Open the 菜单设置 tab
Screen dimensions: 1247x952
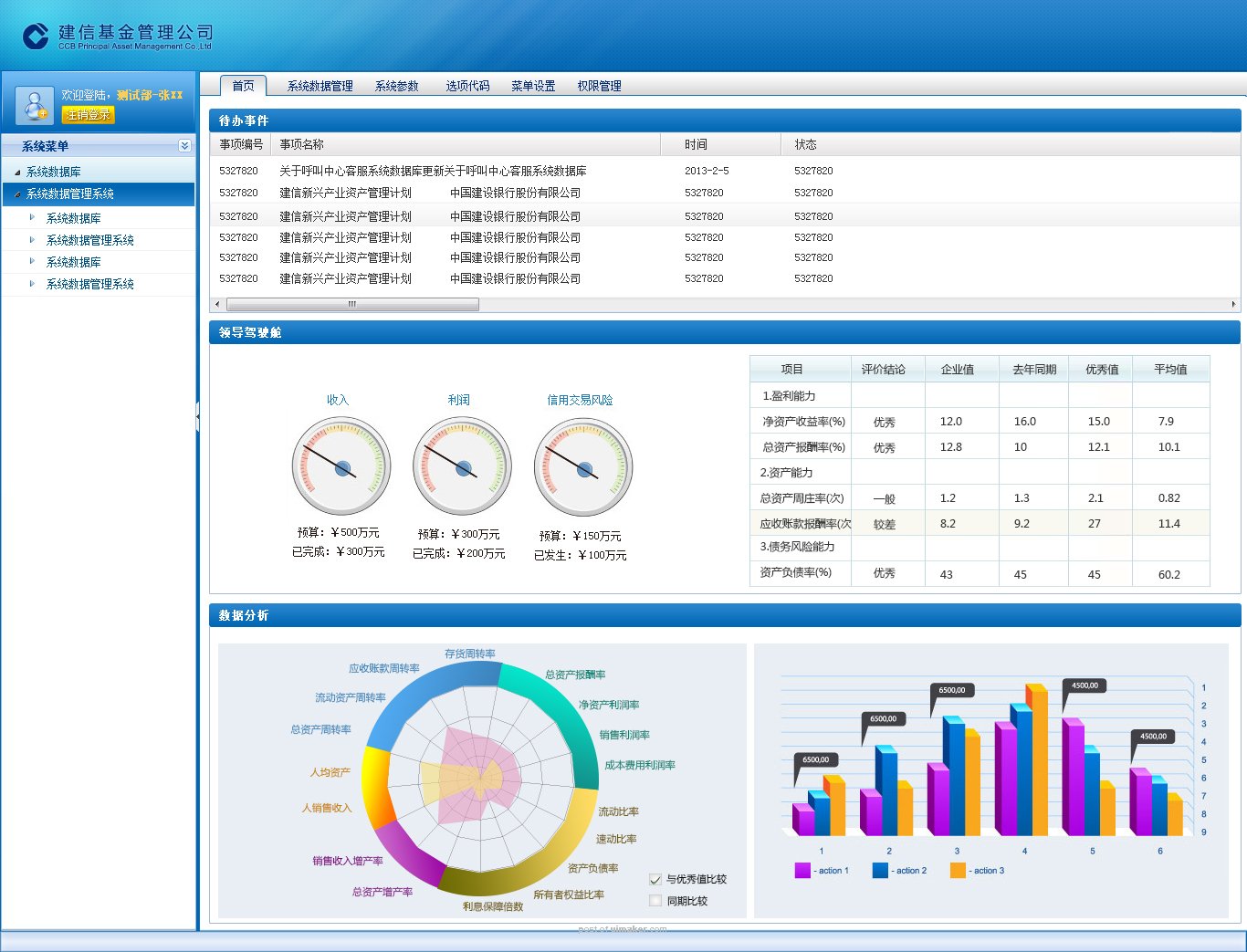coord(533,86)
